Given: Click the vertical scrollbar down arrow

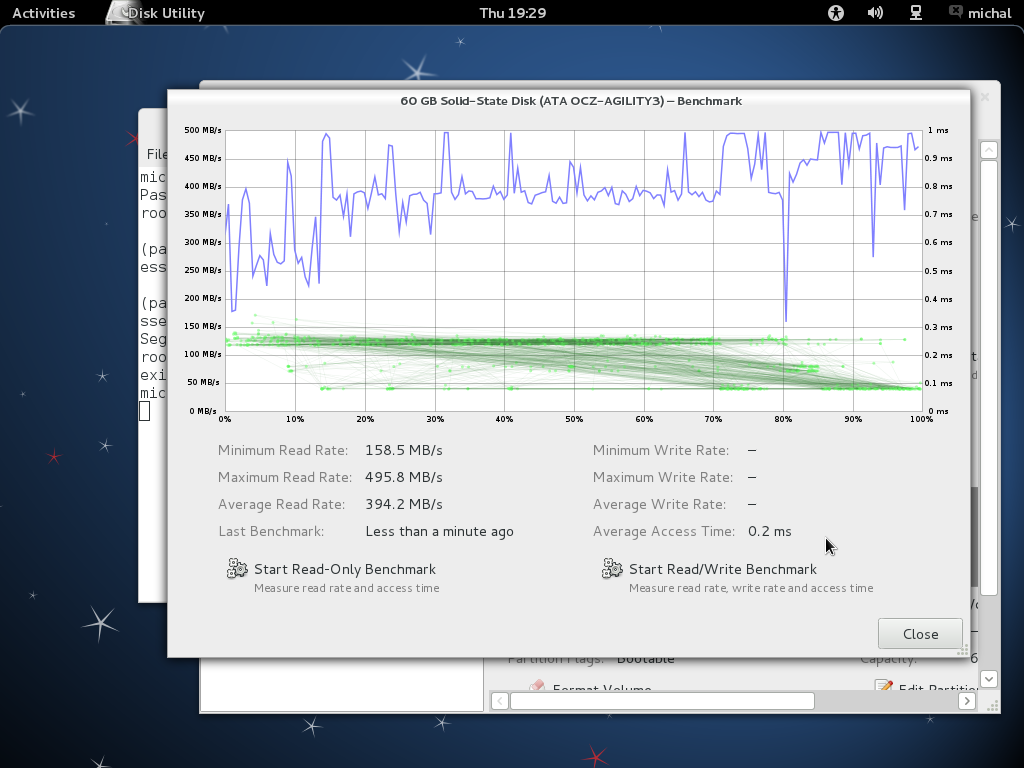Looking at the screenshot, I should point(988,679).
